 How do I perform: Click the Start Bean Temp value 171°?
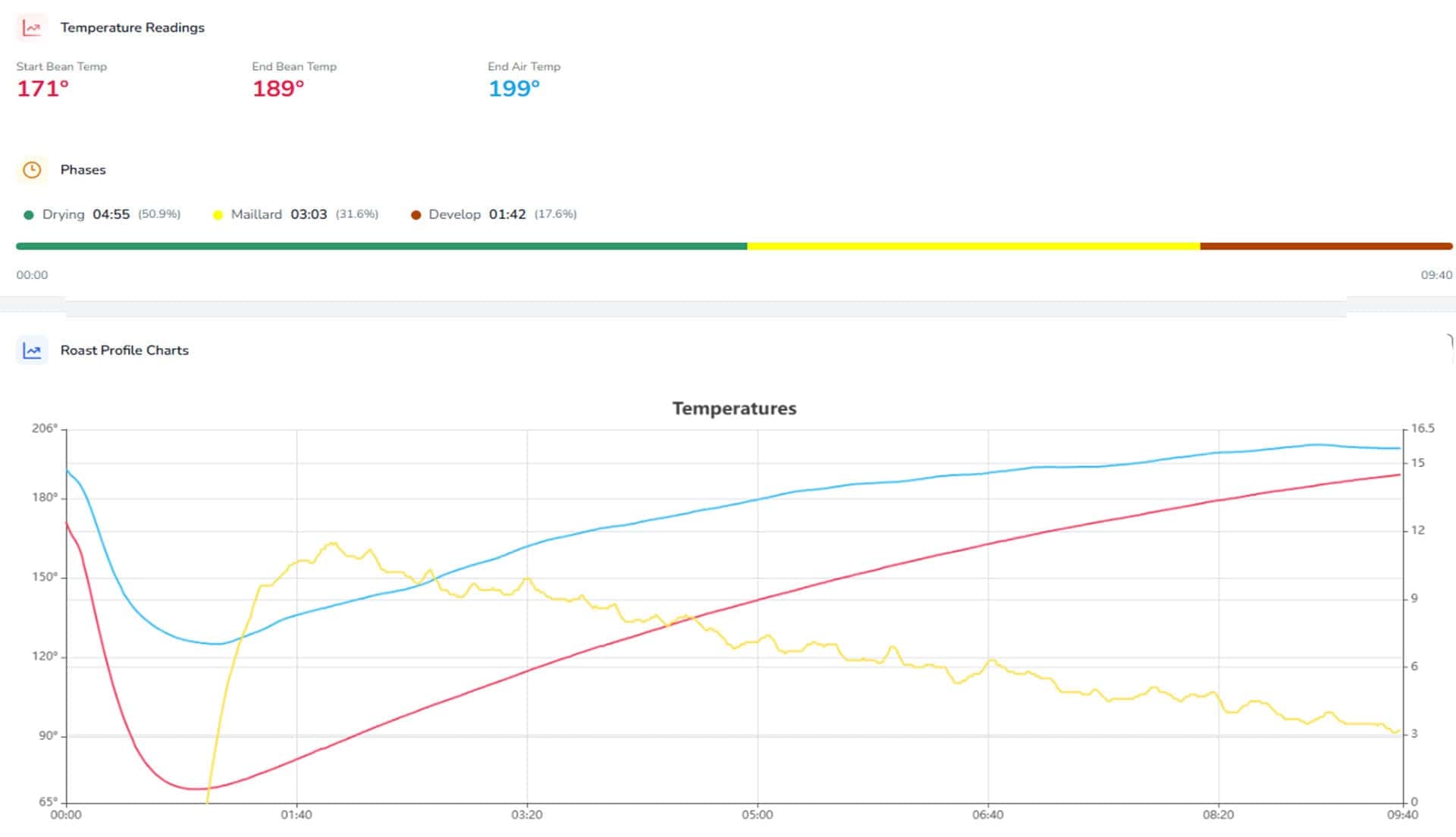point(42,89)
